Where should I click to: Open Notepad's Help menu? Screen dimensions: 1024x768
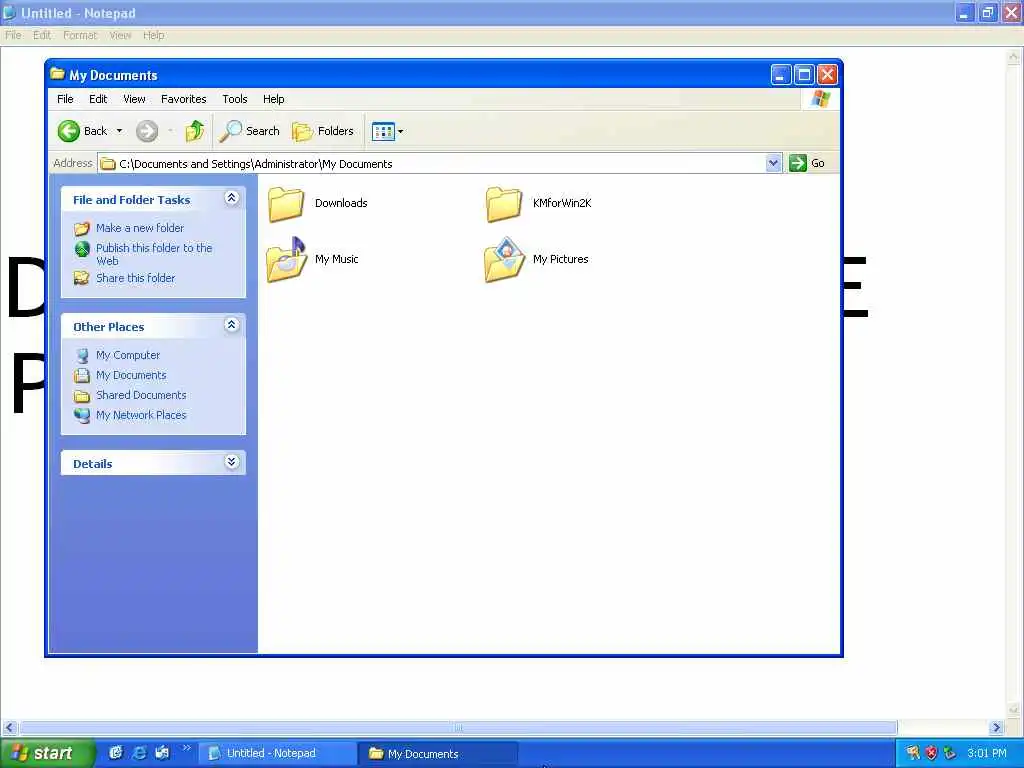tap(153, 35)
